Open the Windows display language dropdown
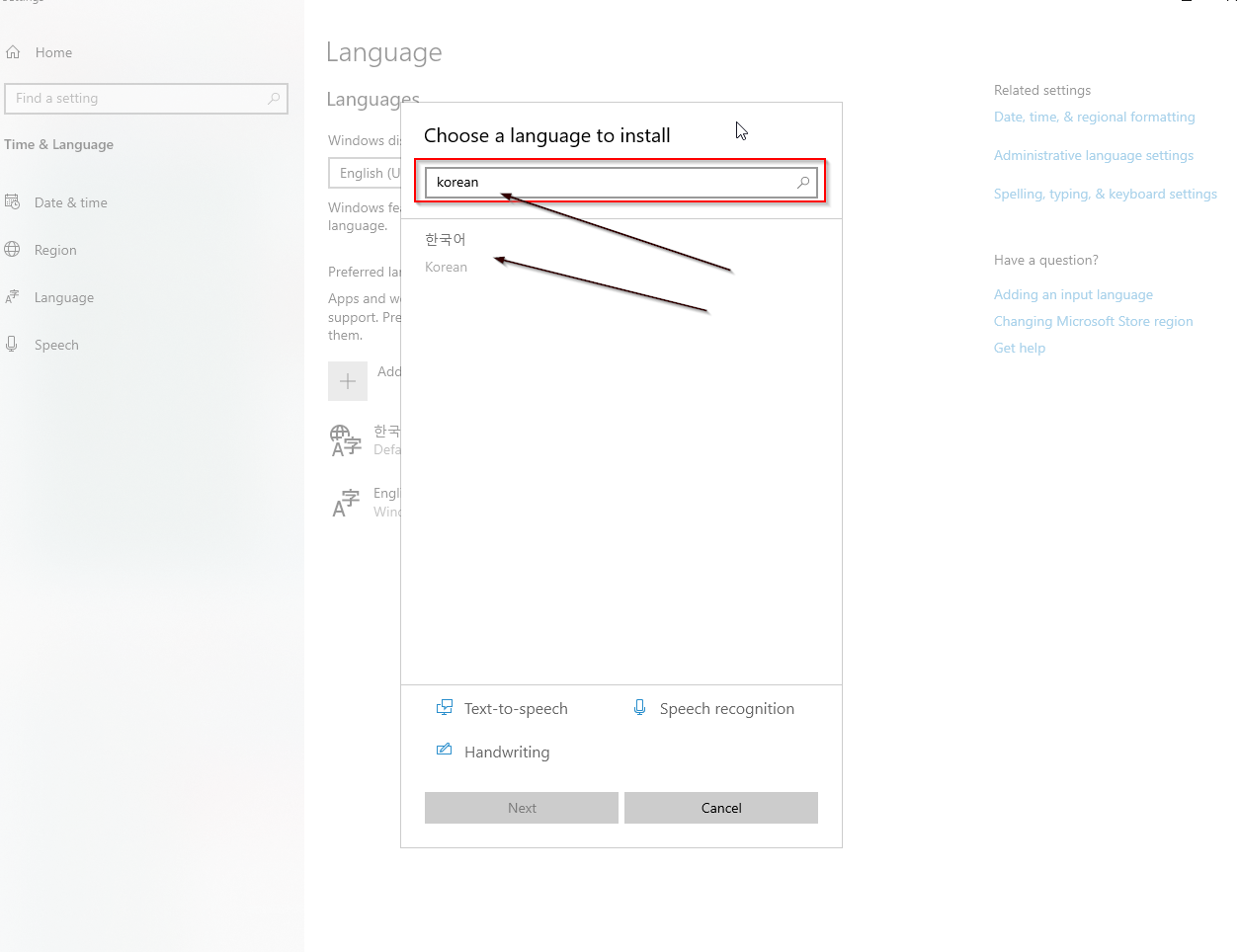The width and height of the screenshot is (1240, 952). coord(366,172)
